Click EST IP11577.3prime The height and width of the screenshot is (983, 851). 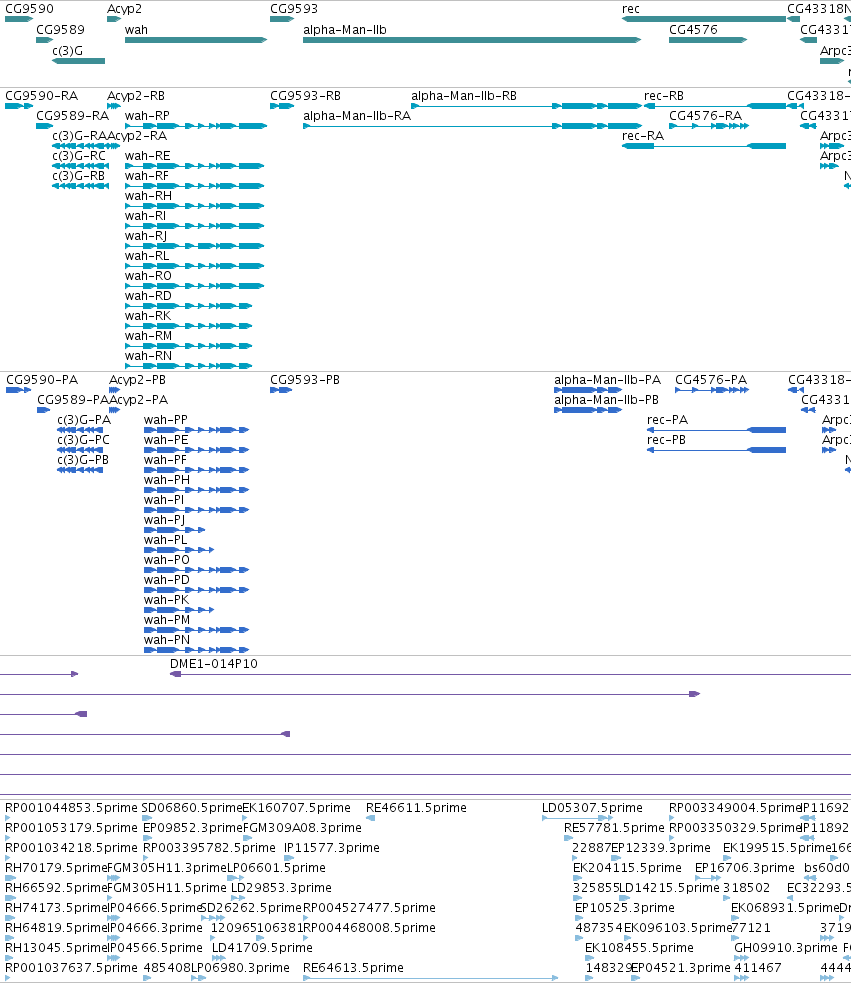click(x=332, y=848)
